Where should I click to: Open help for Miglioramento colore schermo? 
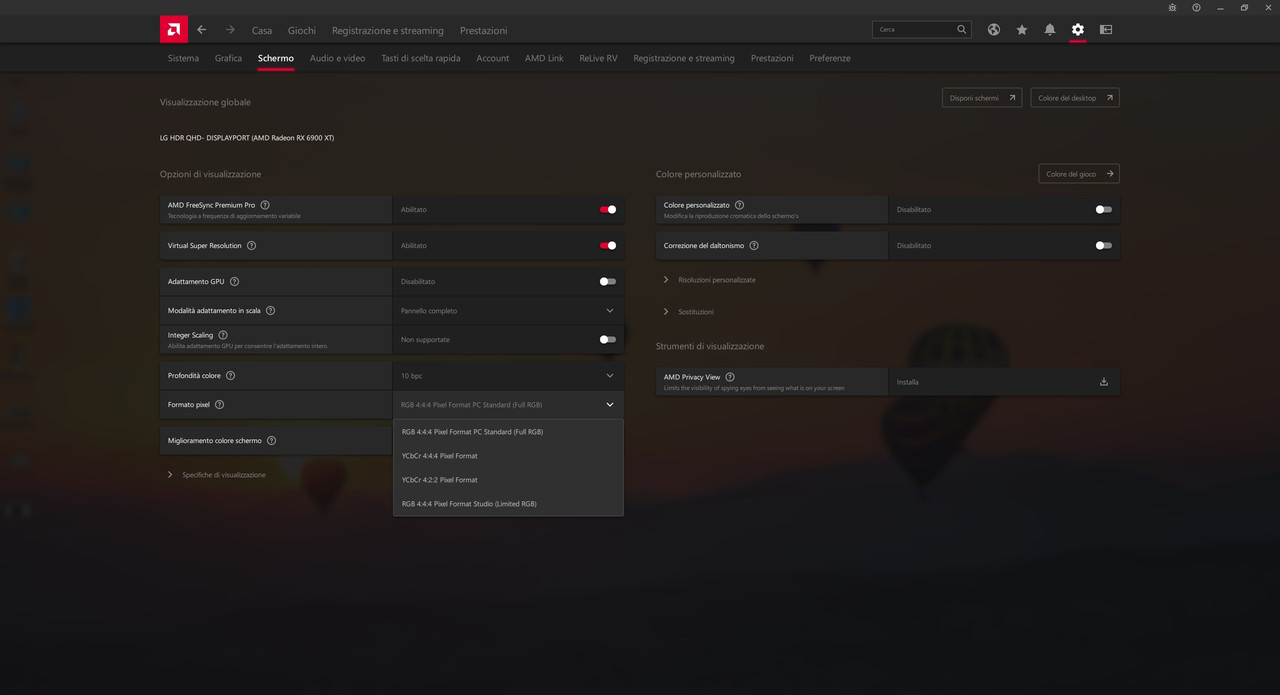[x=271, y=441]
